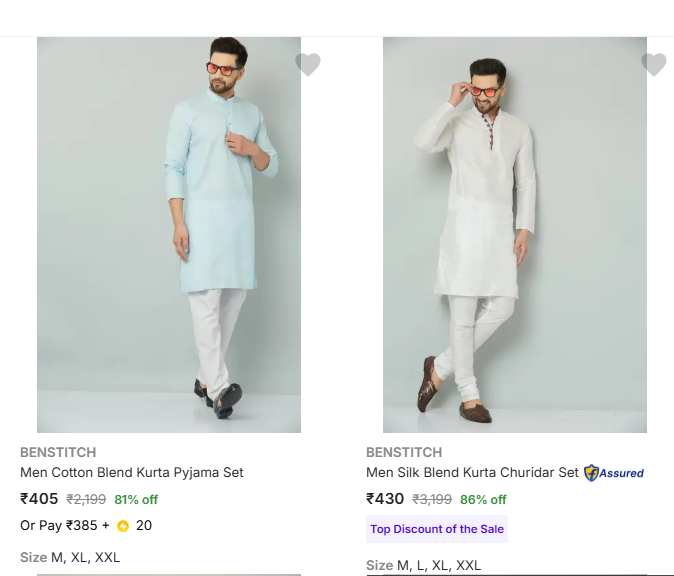Click the struck-through ₹2,199 original price
This screenshot has height=576, width=674.
(x=86, y=500)
